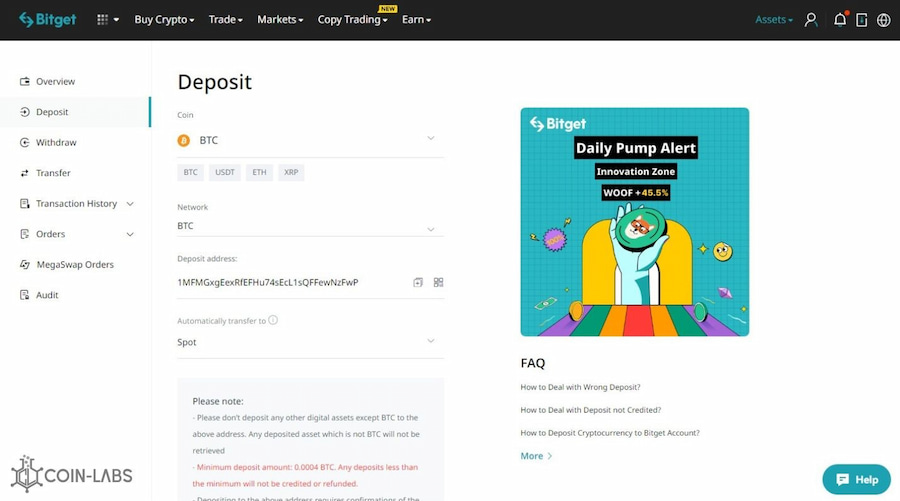The image size is (900, 501).
Task: Open the Buy Crypto menu
Action: point(164,20)
